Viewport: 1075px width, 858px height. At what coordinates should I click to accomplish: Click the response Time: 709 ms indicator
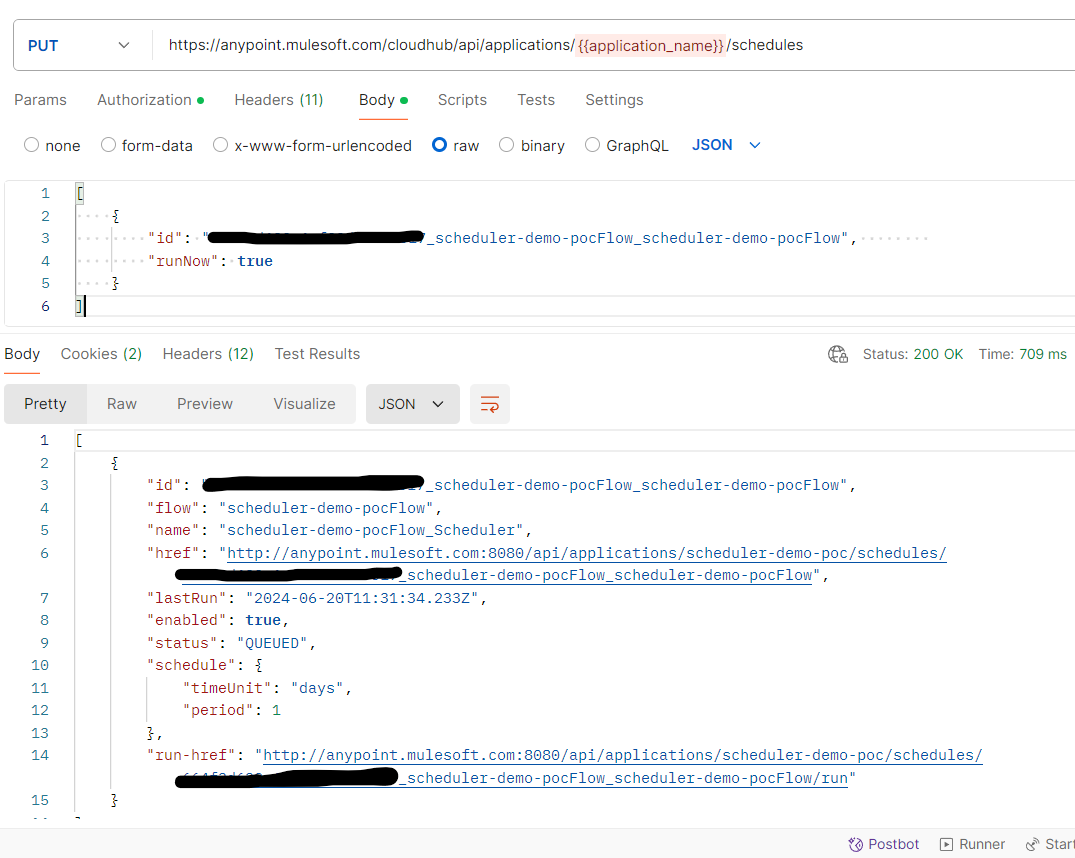click(1022, 354)
